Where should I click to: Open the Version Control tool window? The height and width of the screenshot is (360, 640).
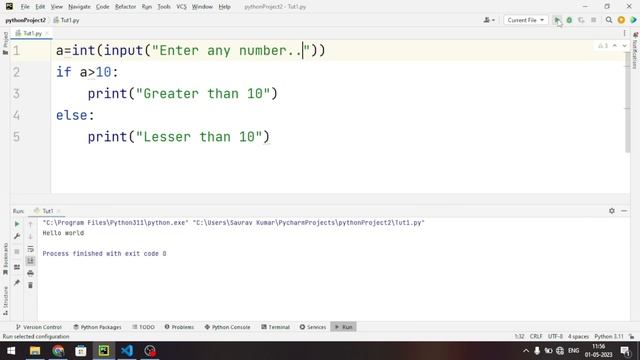[x=38, y=327]
